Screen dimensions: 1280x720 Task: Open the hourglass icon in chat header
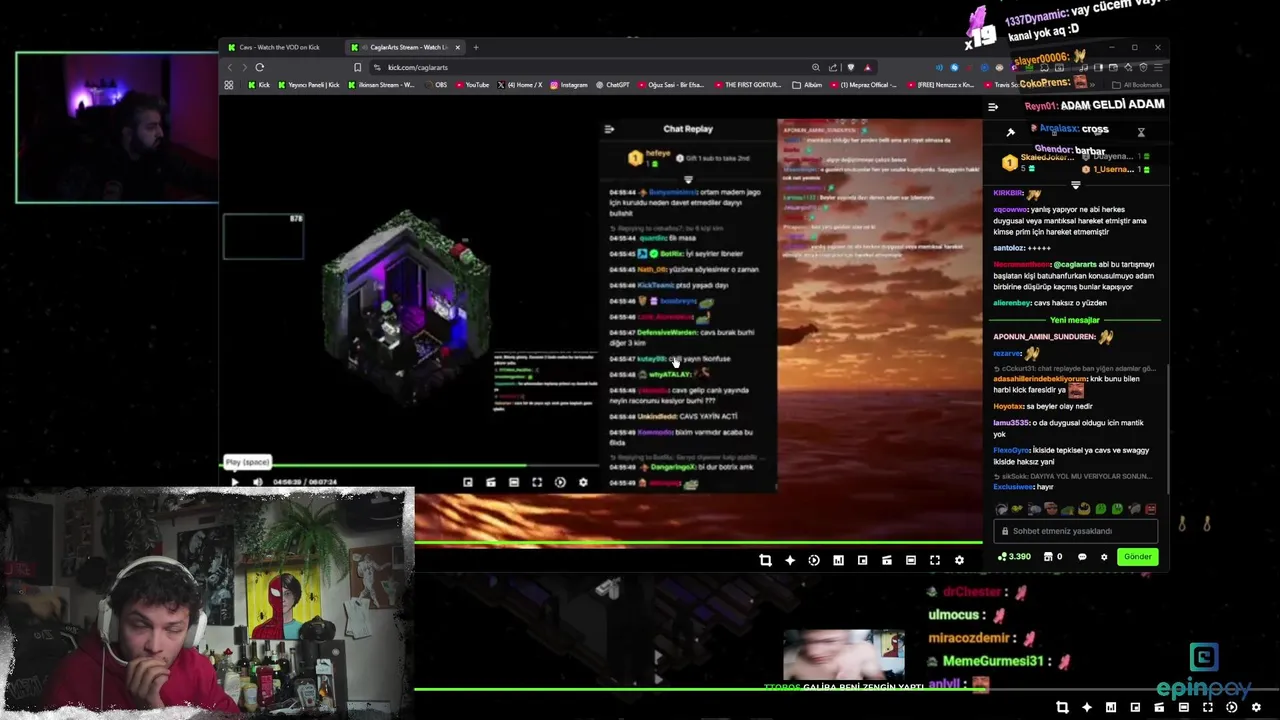[1141, 132]
